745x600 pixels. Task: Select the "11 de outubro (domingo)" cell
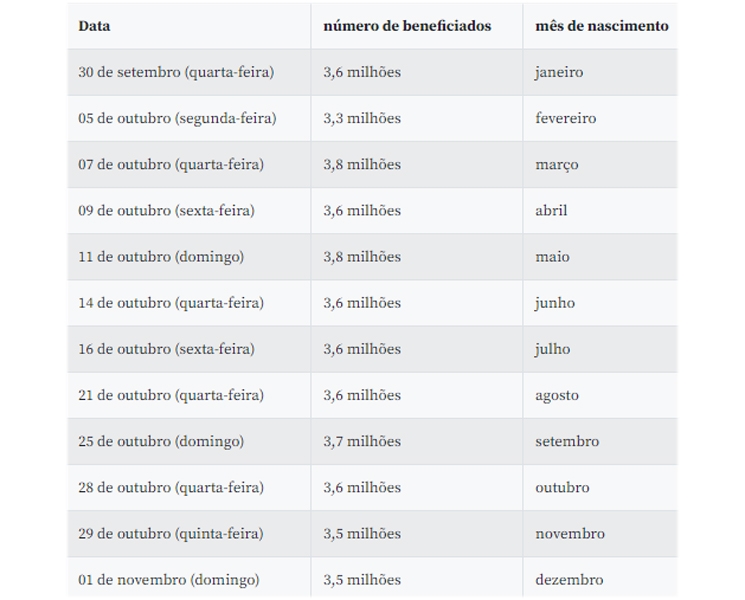pos(189,257)
